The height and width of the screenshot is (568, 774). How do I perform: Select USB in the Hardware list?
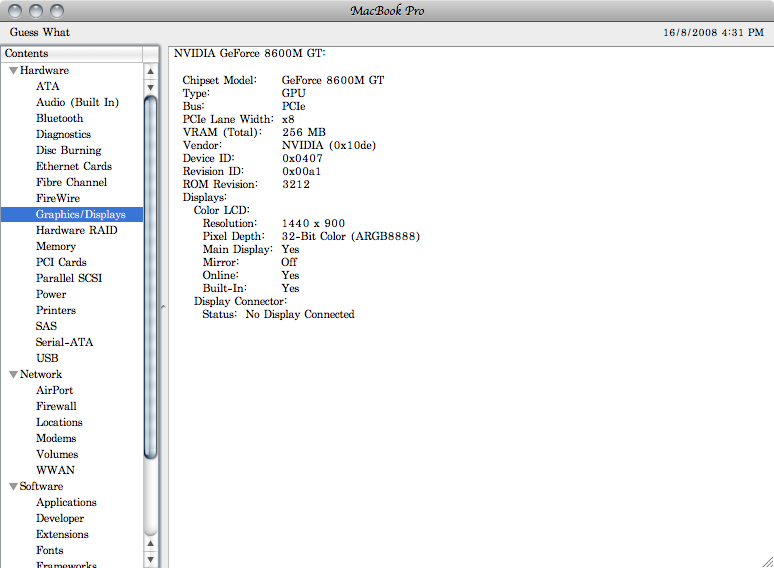[x=47, y=358]
